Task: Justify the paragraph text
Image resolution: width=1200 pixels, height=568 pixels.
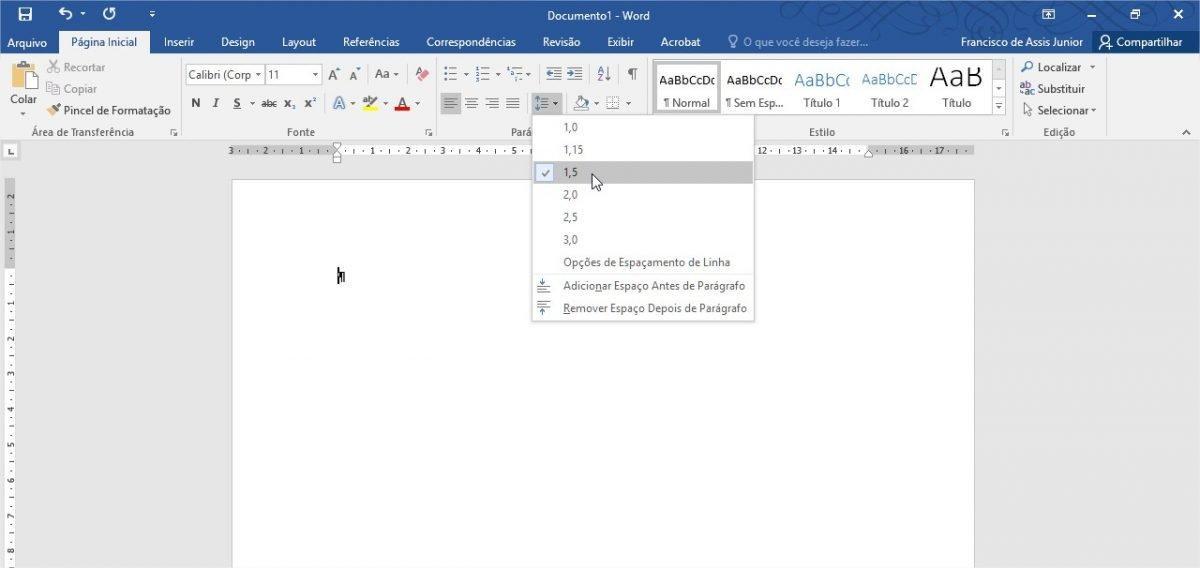Action: (x=513, y=103)
